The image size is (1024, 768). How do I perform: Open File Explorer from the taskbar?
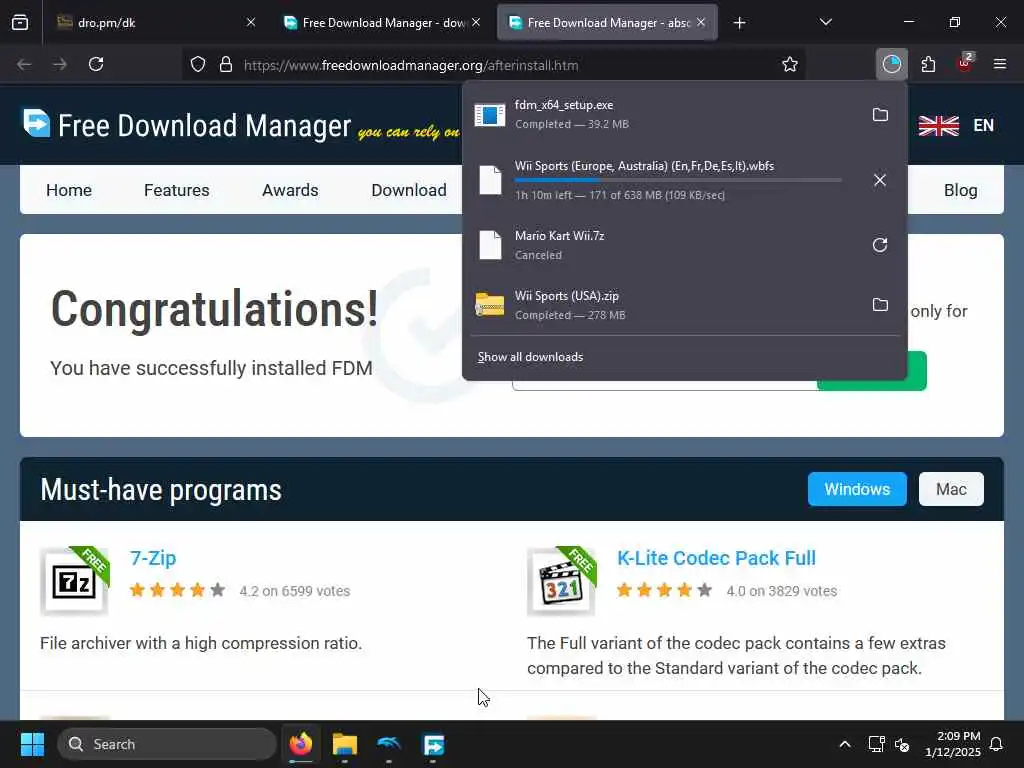pyautogui.click(x=345, y=744)
